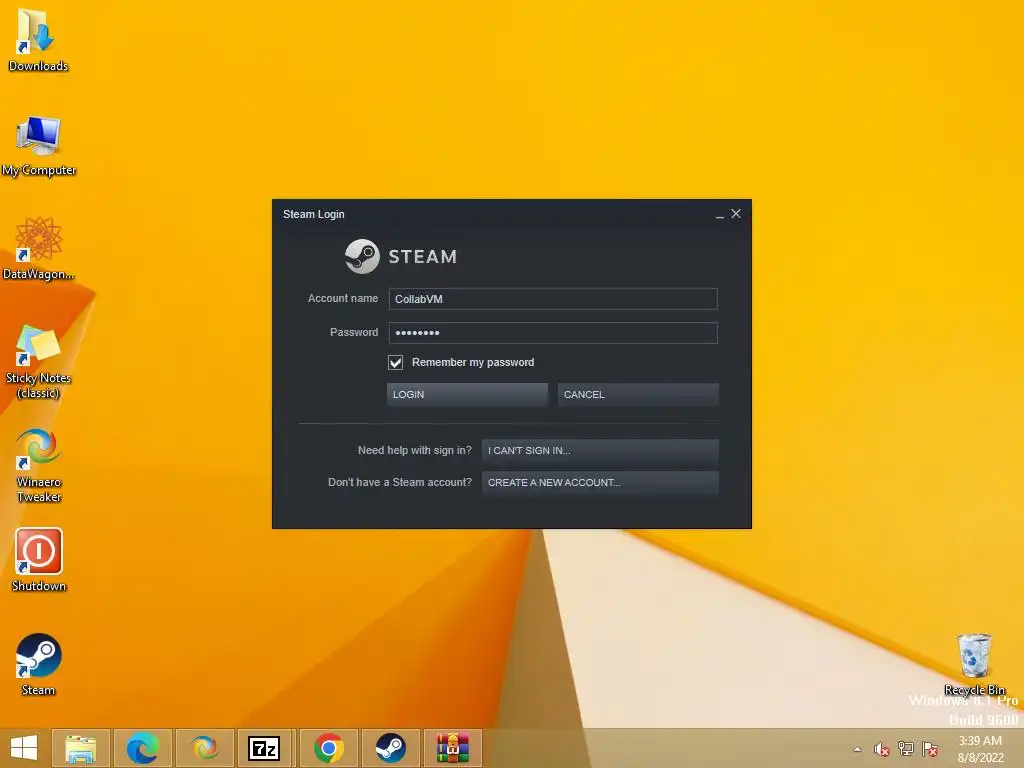Open the Windows Start button

click(x=24, y=748)
